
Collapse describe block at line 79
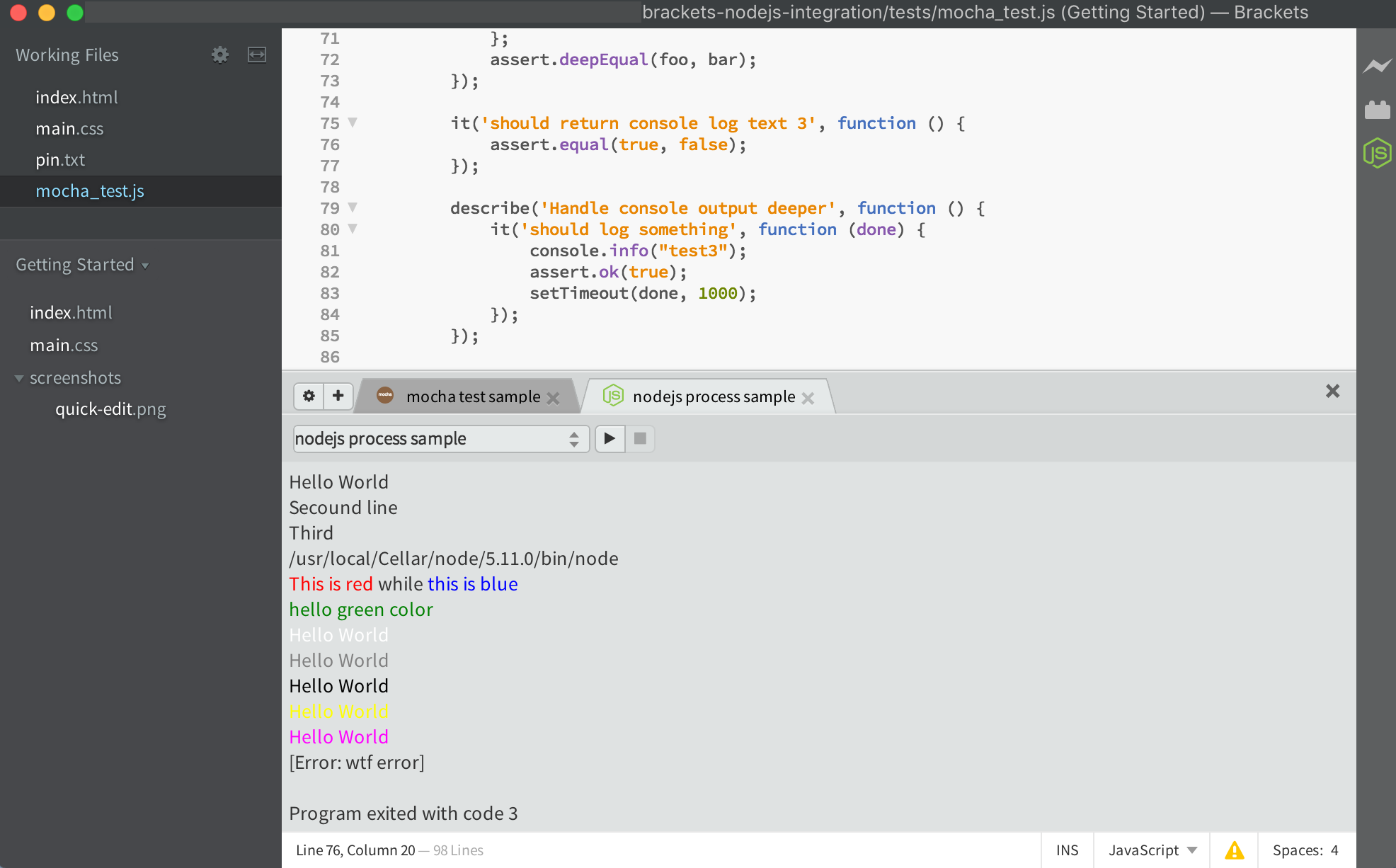tap(353, 207)
